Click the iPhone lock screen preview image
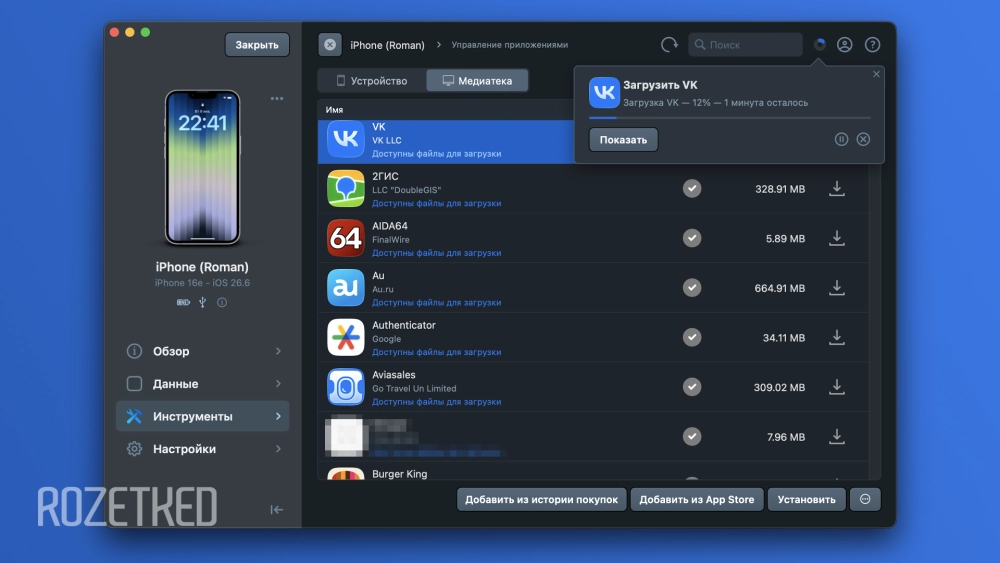1000x563 pixels. pos(202,167)
